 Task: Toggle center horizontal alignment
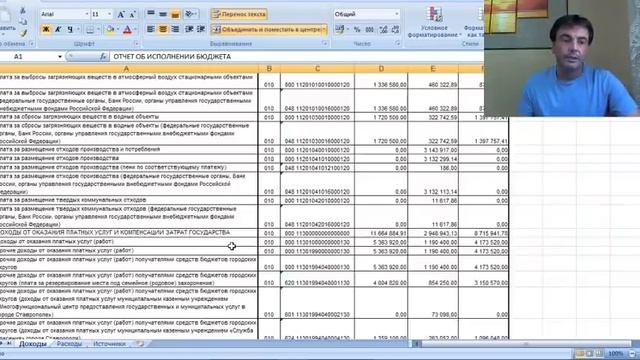tap(163, 29)
